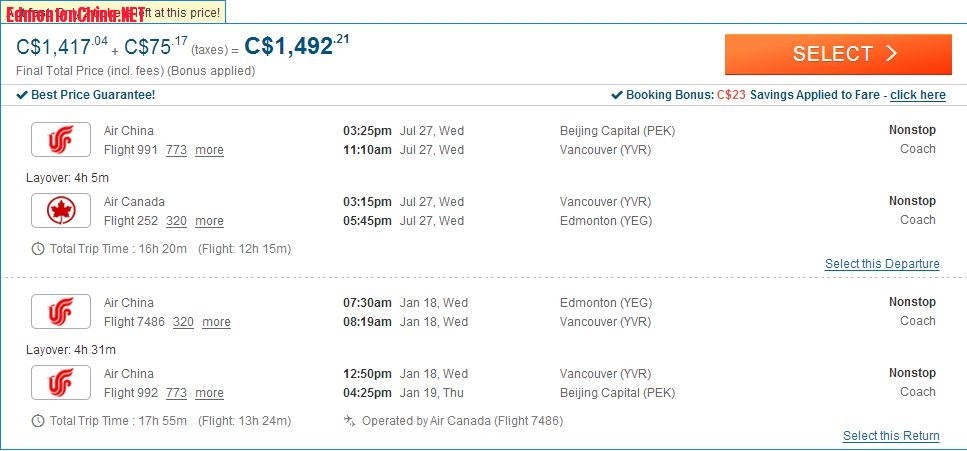This screenshot has width=967, height=451.
Task: Click the clock icon beside 16h 20m trip time
Action: point(38,249)
